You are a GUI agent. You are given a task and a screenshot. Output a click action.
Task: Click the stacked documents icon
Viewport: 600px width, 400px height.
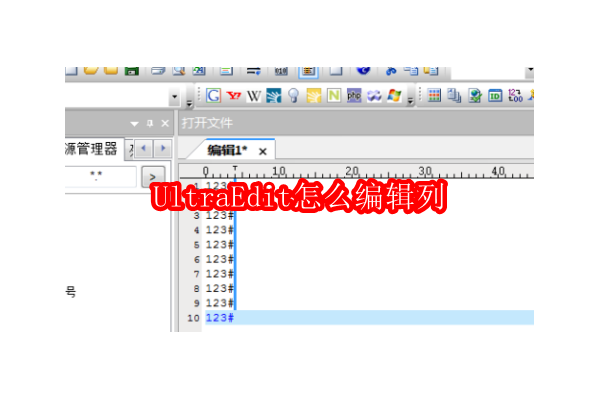454,95
